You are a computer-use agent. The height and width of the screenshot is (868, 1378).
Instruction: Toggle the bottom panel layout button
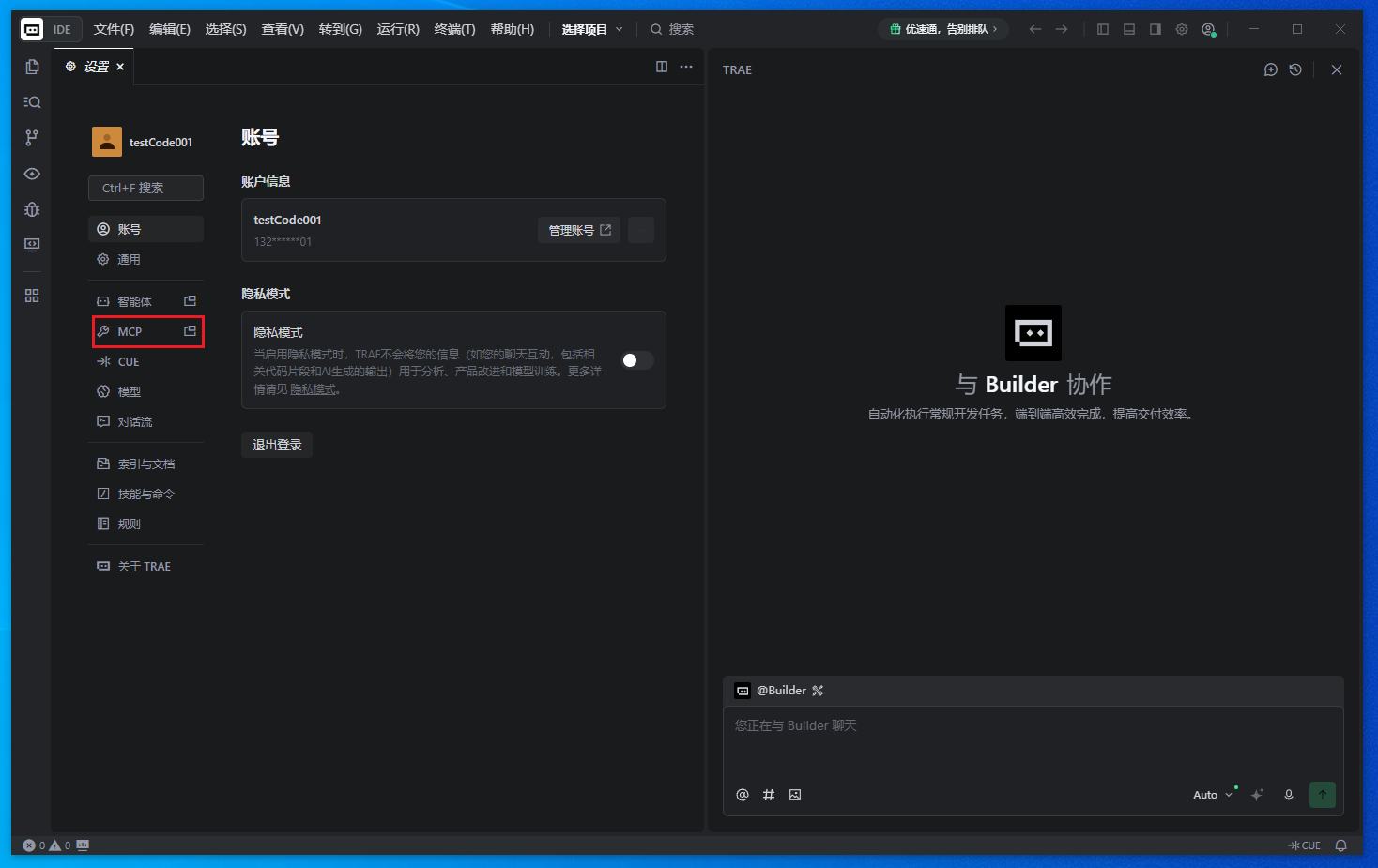pos(1129,29)
